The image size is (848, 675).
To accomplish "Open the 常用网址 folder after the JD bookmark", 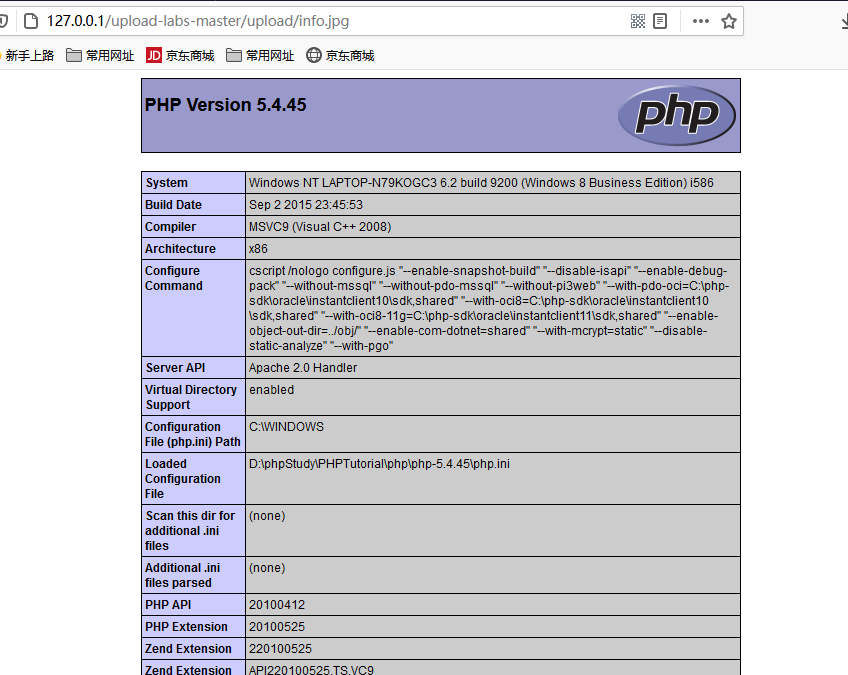I will click(x=260, y=56).
